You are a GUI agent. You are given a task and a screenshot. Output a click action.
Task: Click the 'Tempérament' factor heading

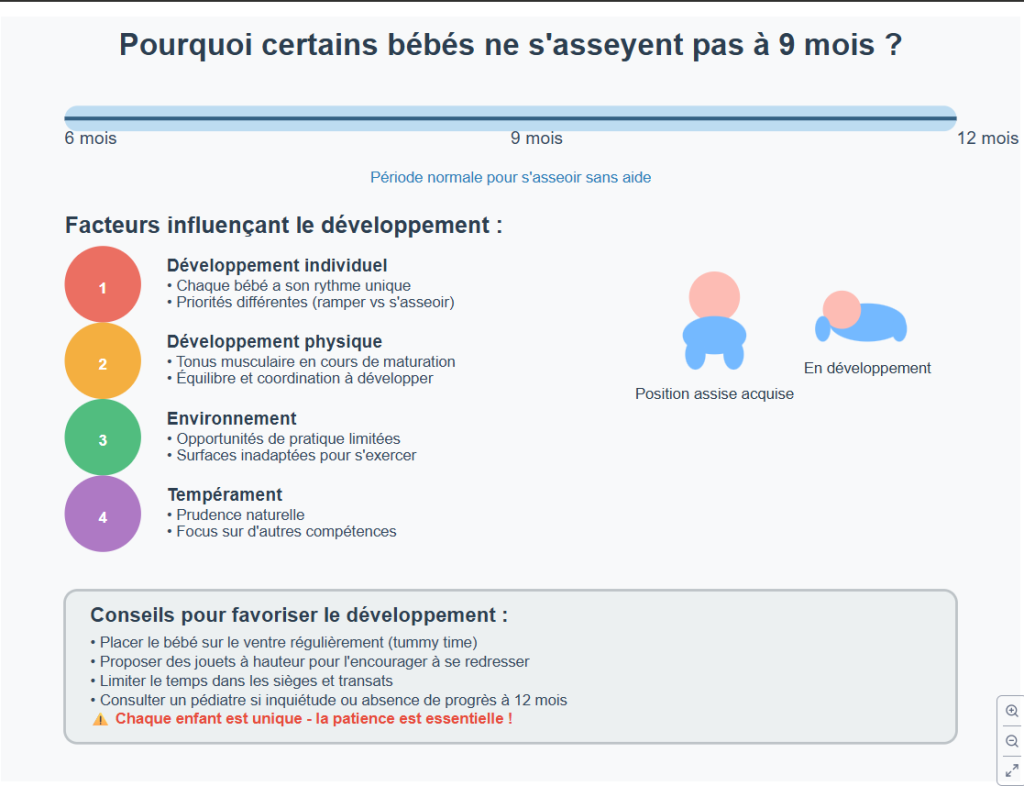224,494
